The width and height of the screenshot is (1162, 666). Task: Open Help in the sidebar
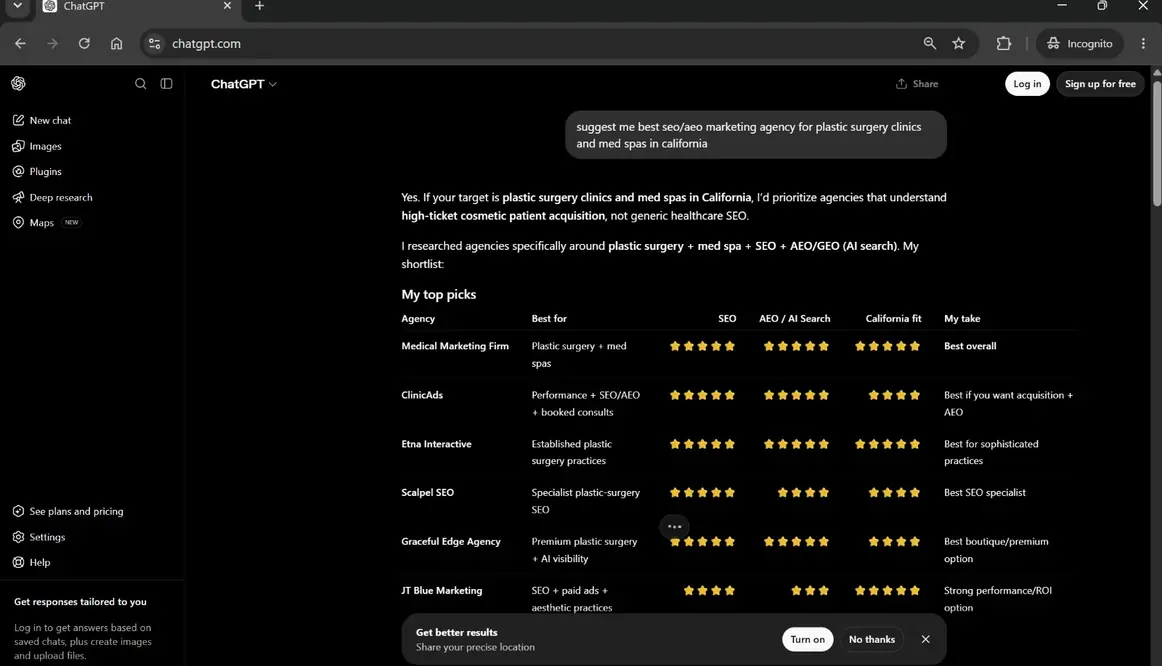point(32,562)
